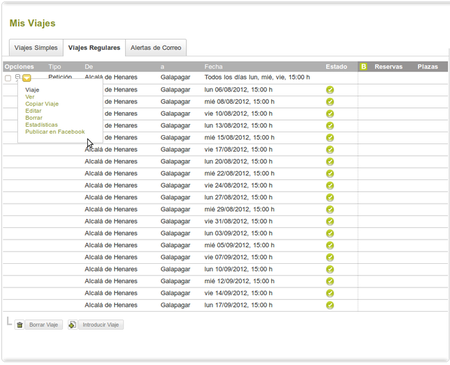Click the Fecha column header
Viewport: 450px width, 365px height.
pyautogui.click(x=213, y=67)
